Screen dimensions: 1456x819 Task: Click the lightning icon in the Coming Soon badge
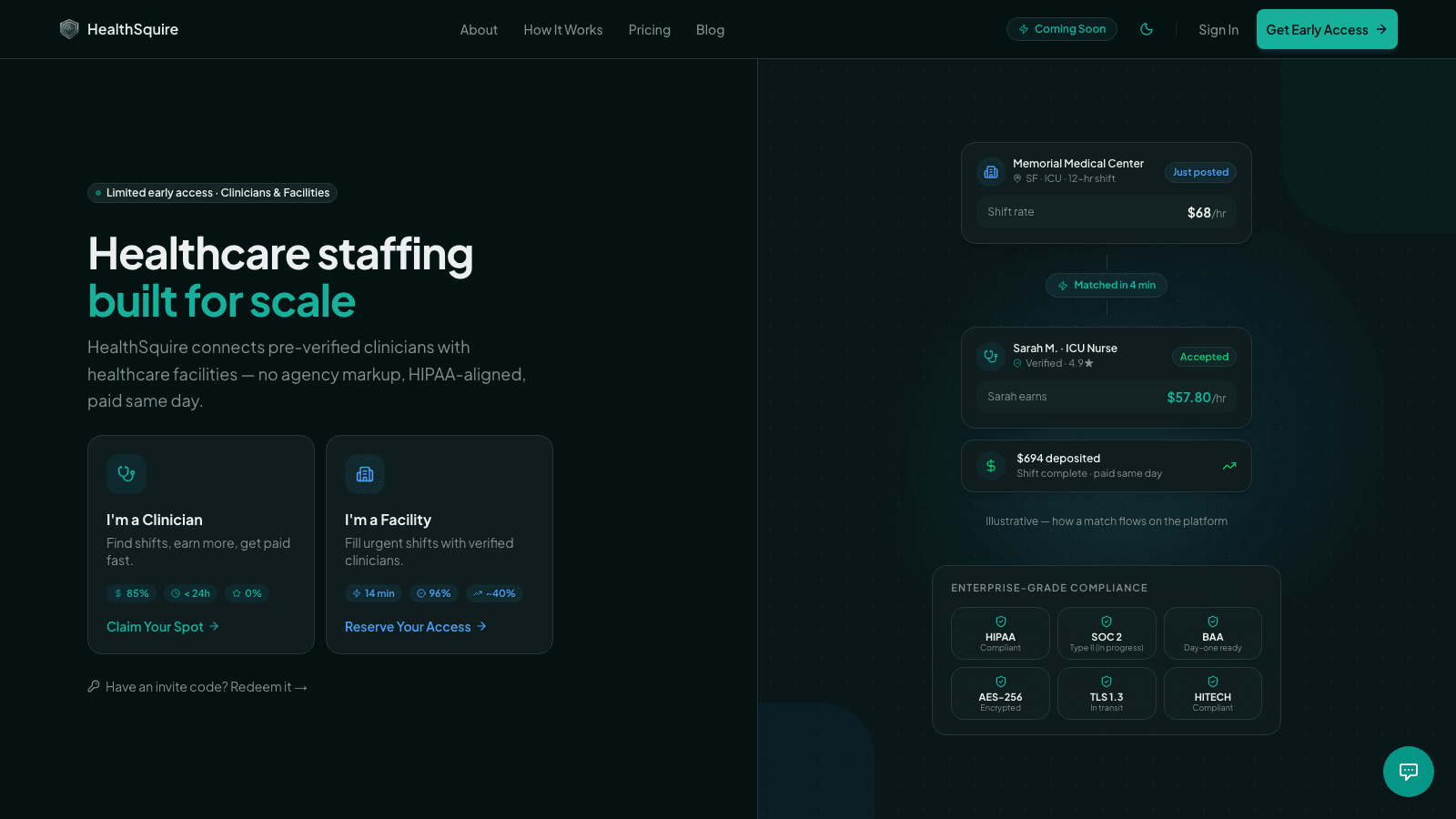(x=1024, y=29)
